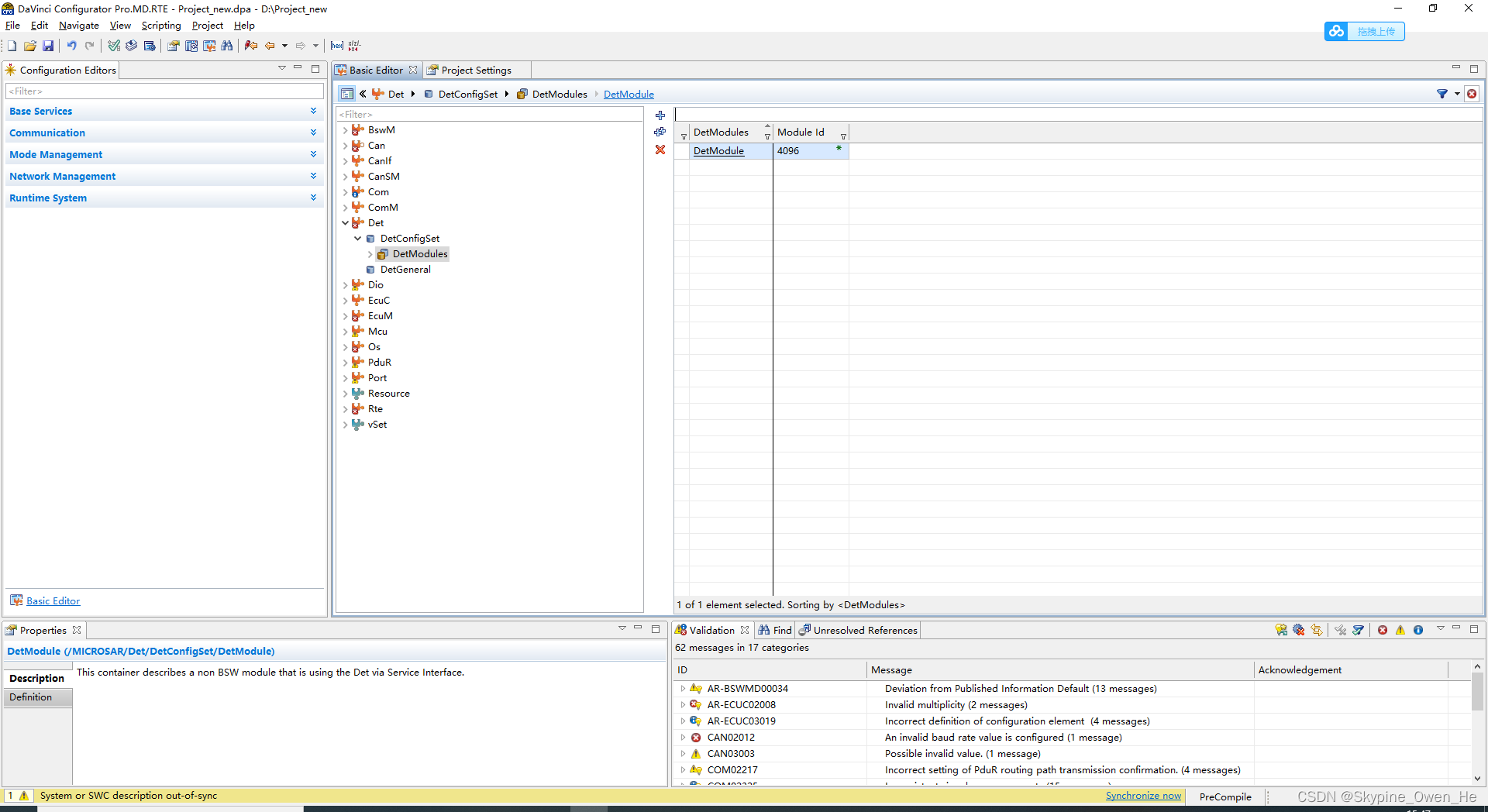Expand the BswM tree node
Screen dimensions: 1488x812
tap(346, 130)
